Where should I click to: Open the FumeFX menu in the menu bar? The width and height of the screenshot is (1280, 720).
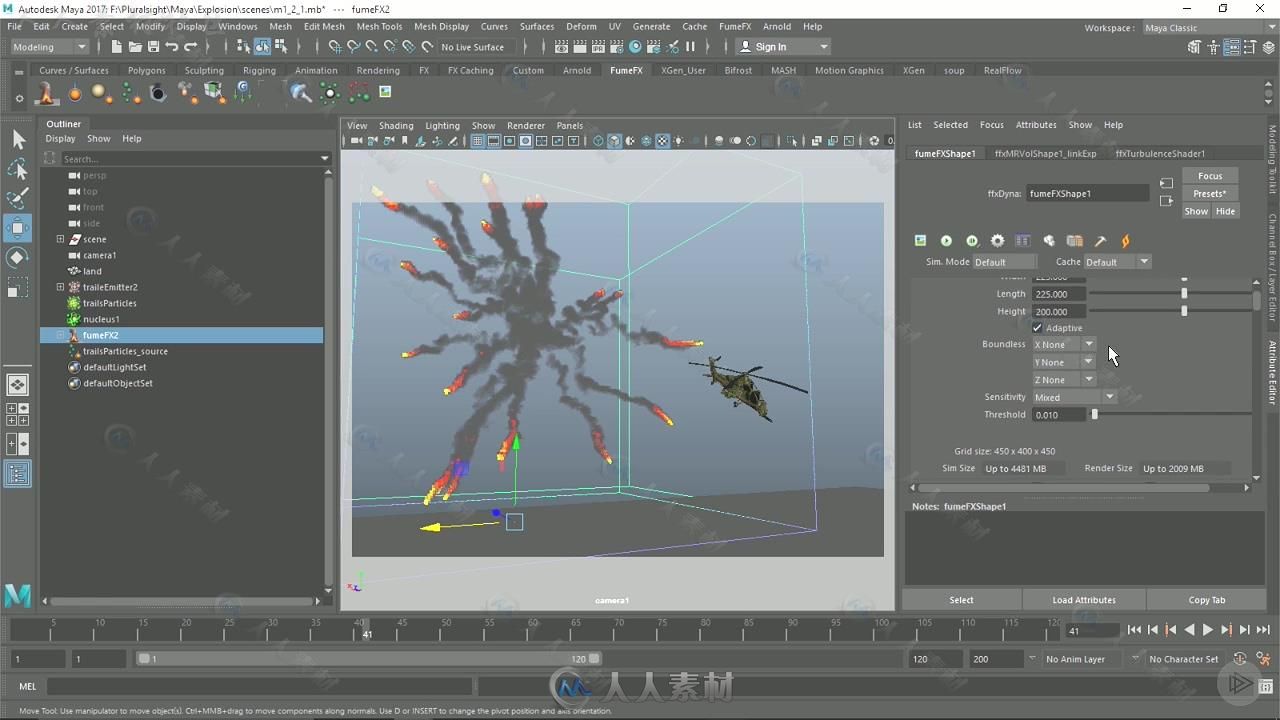pos(735,27)
